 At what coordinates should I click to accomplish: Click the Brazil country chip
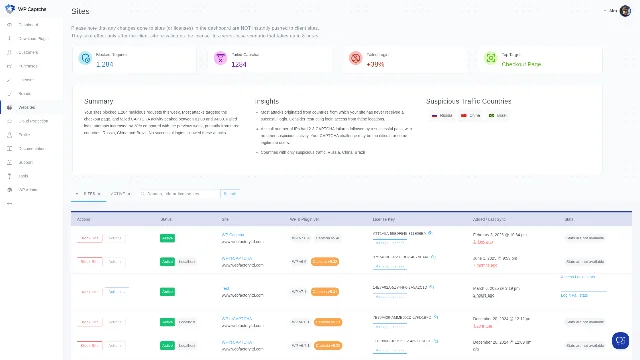point(497,116)
